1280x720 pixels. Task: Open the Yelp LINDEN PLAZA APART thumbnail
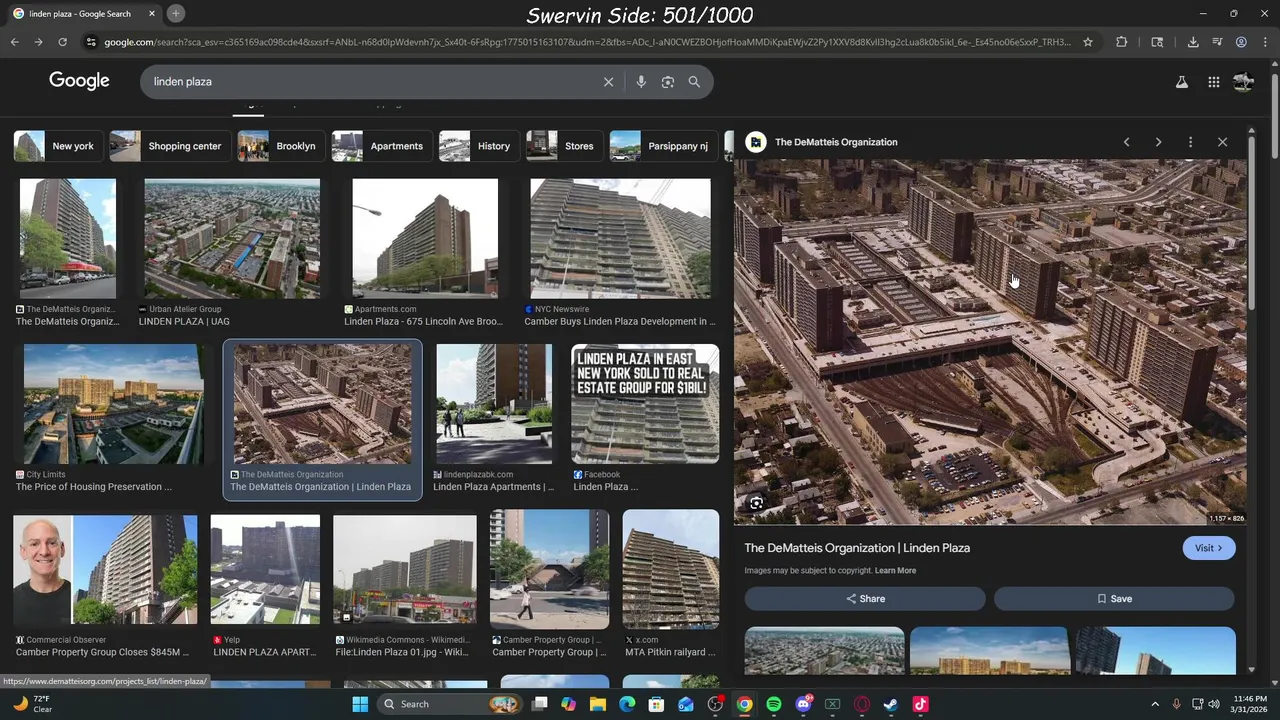click(x=265, y=569)
